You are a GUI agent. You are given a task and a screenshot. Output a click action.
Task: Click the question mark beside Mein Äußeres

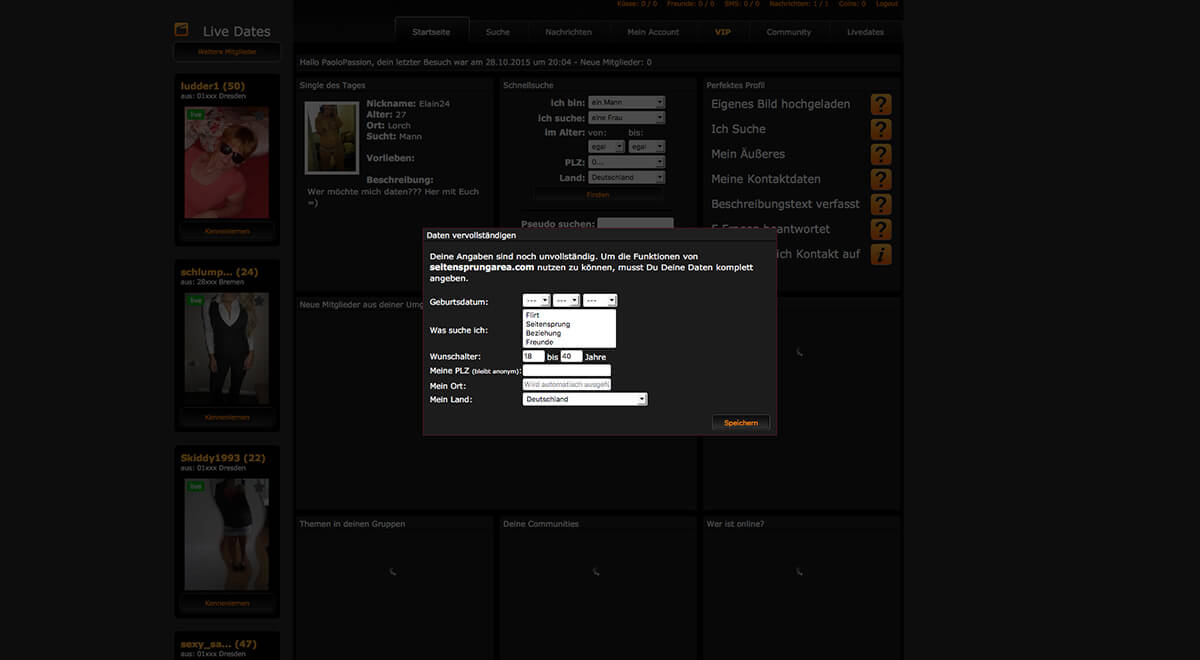point(881,154)
